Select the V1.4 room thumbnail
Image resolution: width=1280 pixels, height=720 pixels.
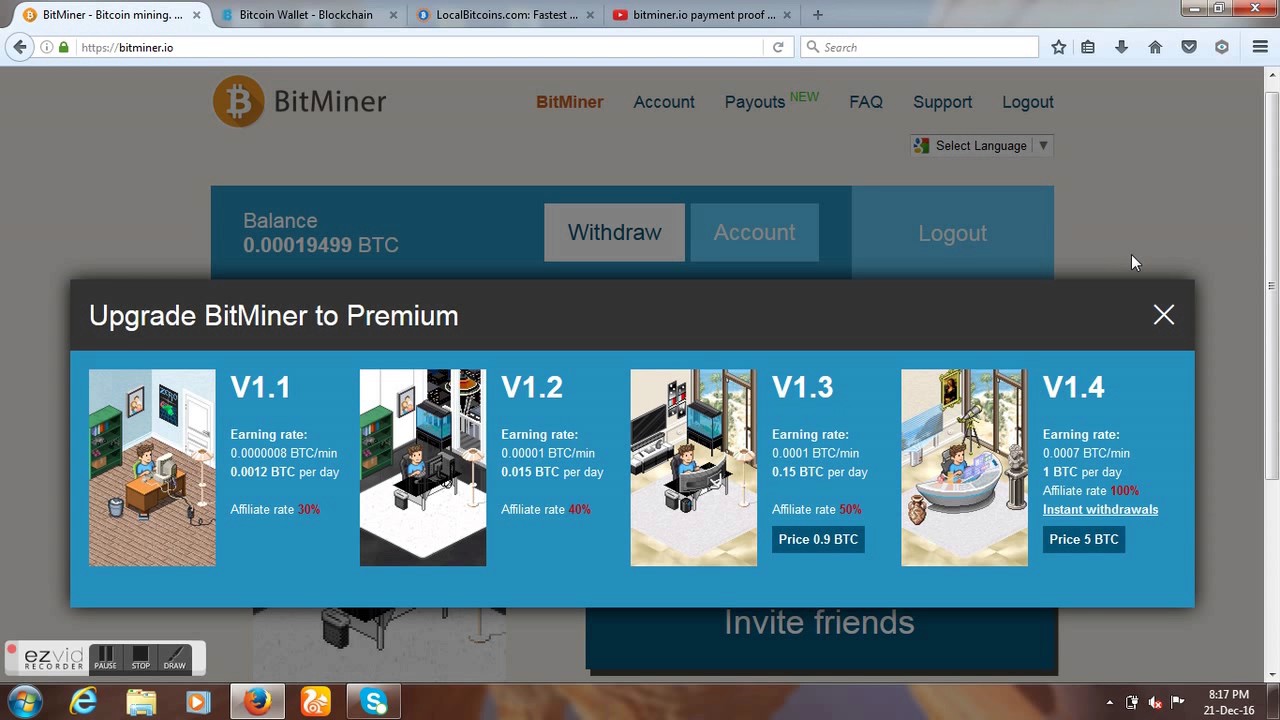coord(964,467)
